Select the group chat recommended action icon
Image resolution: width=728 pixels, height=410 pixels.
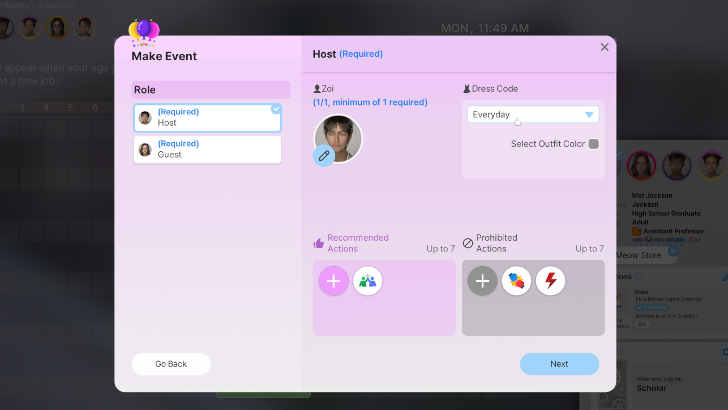point(368,281)
